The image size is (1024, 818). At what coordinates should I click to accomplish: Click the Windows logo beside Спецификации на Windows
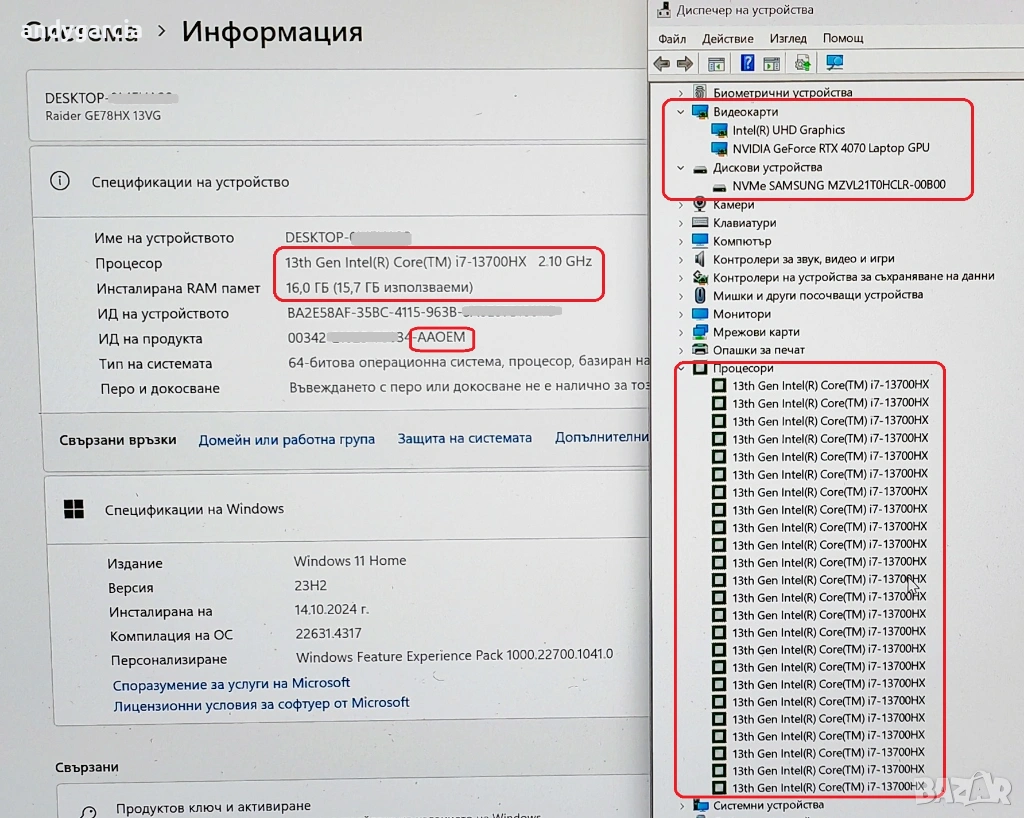[74, 509]
